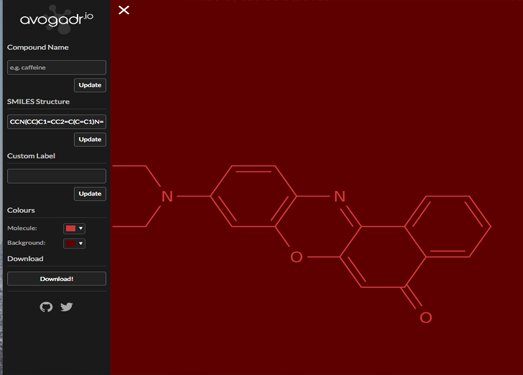This screenshot has width=523, height=375.
Task: Click the dark red Background colour swatch
Action: (x=71, y=244)
